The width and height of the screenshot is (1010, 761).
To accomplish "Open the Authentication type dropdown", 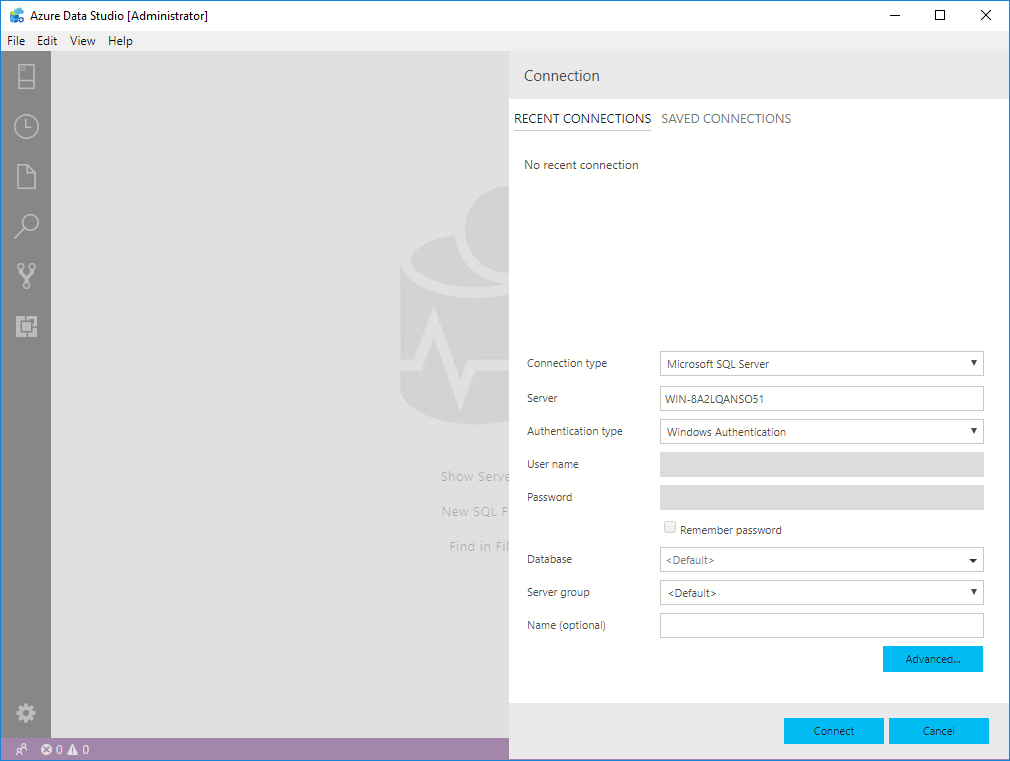I will point(821,432).
